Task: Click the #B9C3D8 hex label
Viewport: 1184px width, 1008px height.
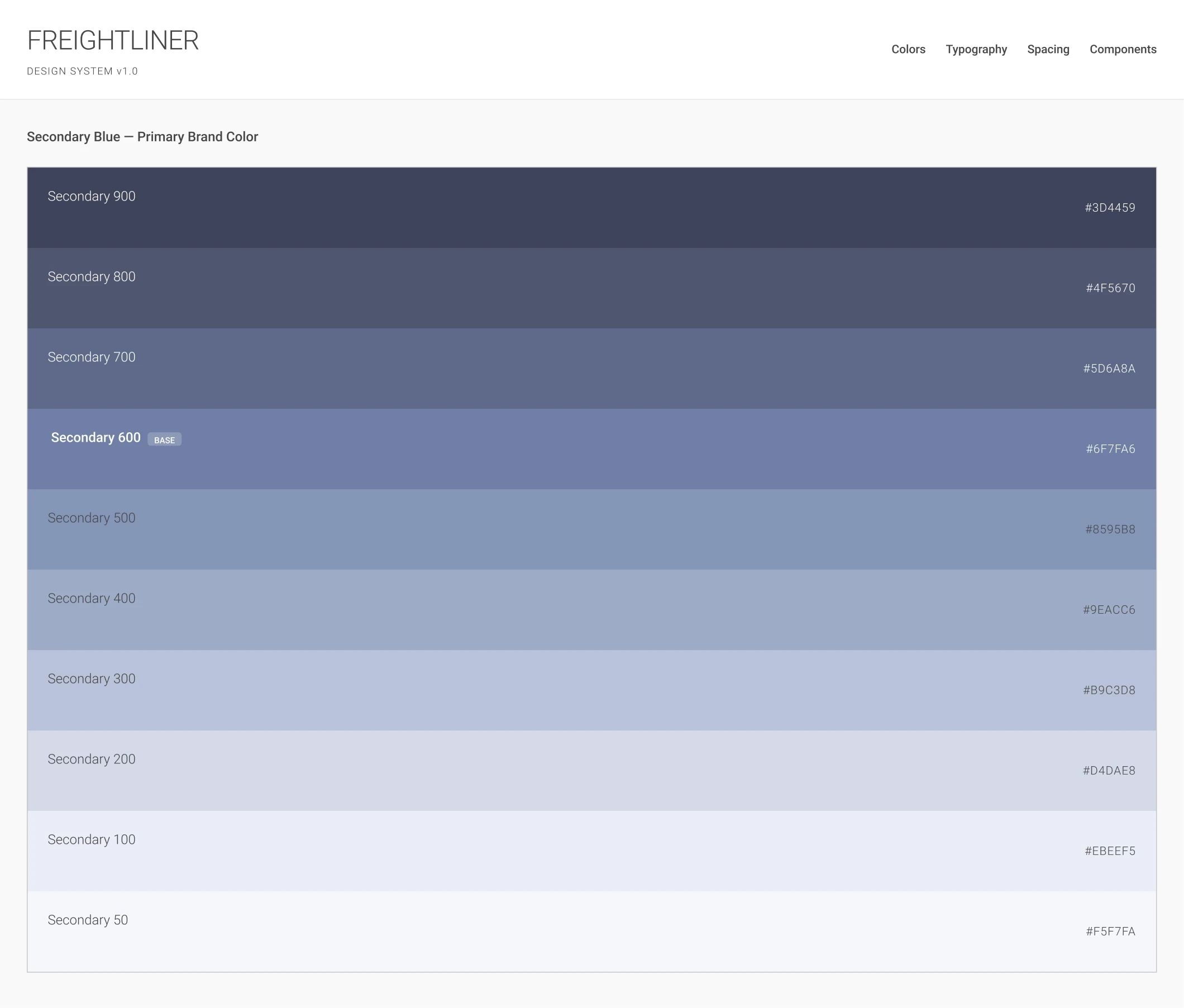Action: pos(1109,690)
